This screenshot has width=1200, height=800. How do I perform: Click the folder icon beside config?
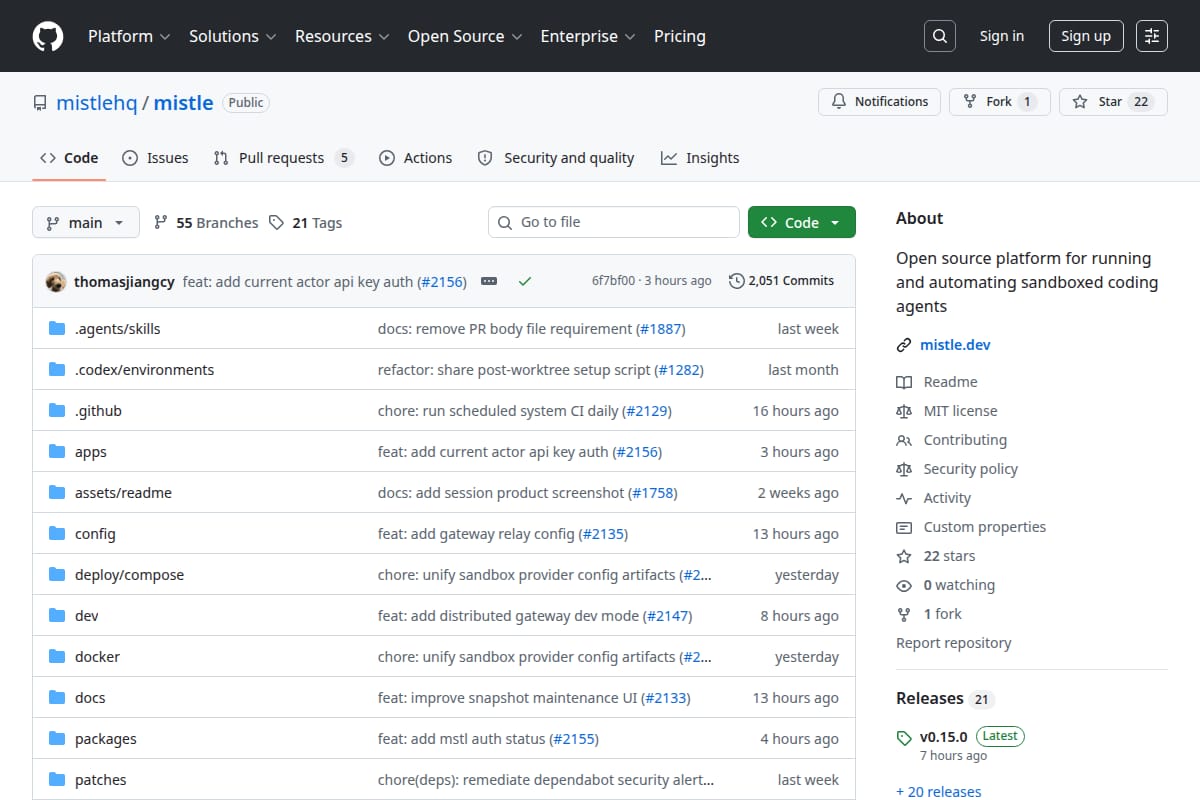(x=57, y=534)
